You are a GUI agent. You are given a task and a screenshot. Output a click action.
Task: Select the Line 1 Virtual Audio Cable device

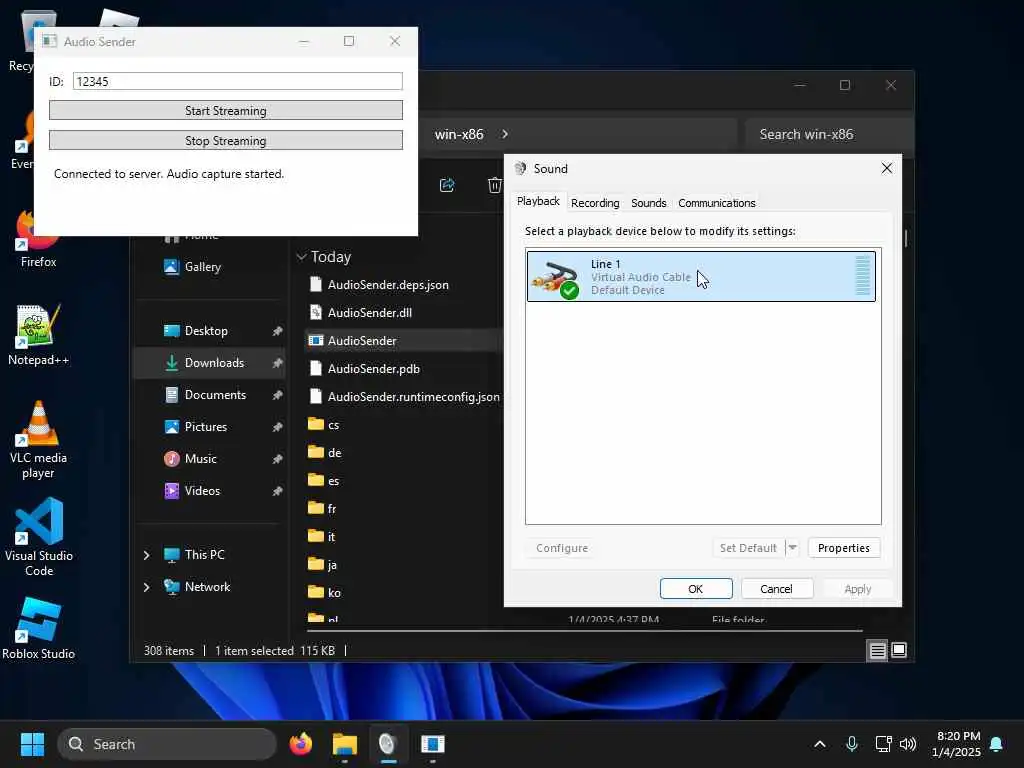[x=701, y=276]
